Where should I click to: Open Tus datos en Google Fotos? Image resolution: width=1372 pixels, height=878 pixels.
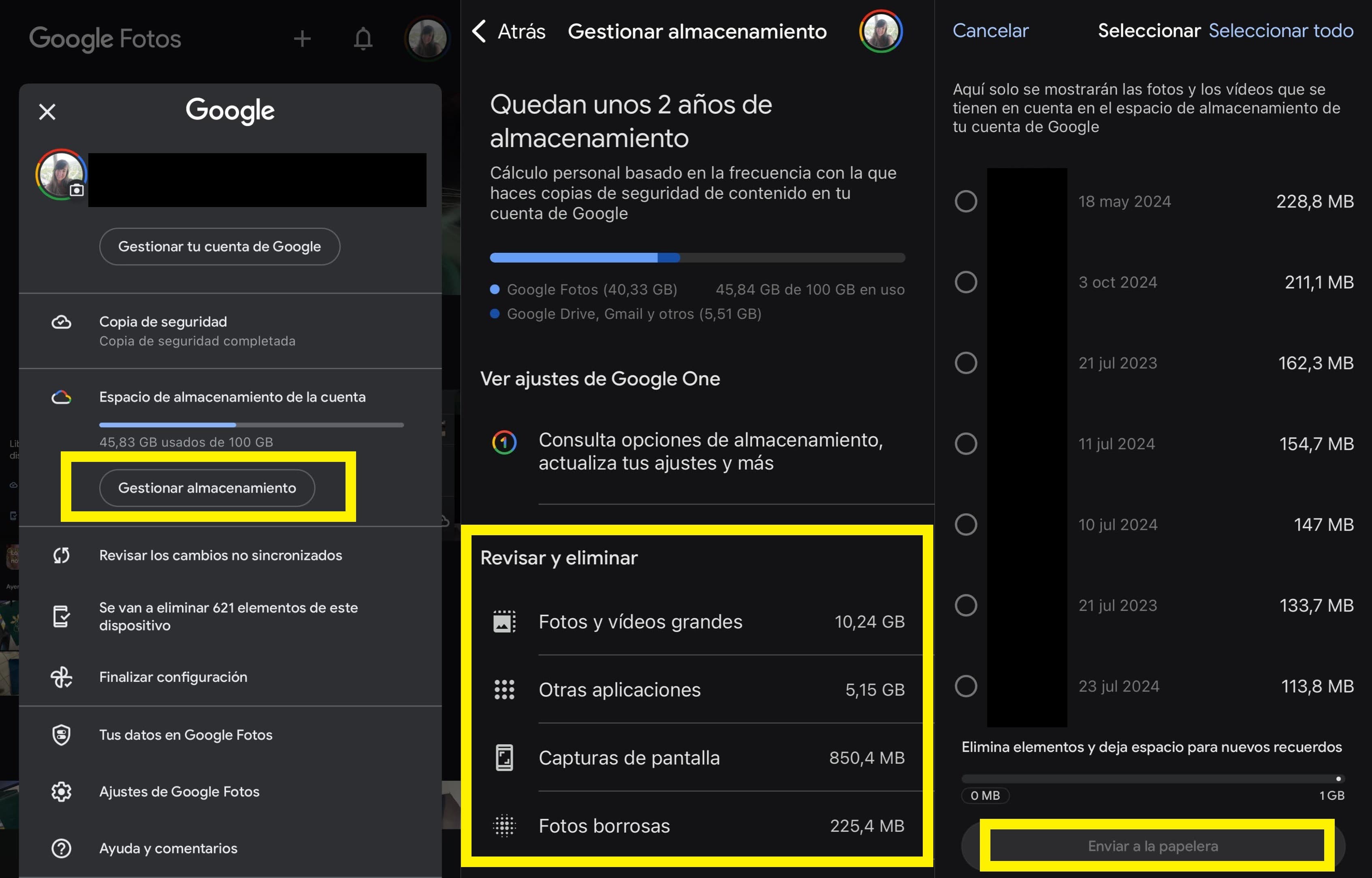(230, 735)
